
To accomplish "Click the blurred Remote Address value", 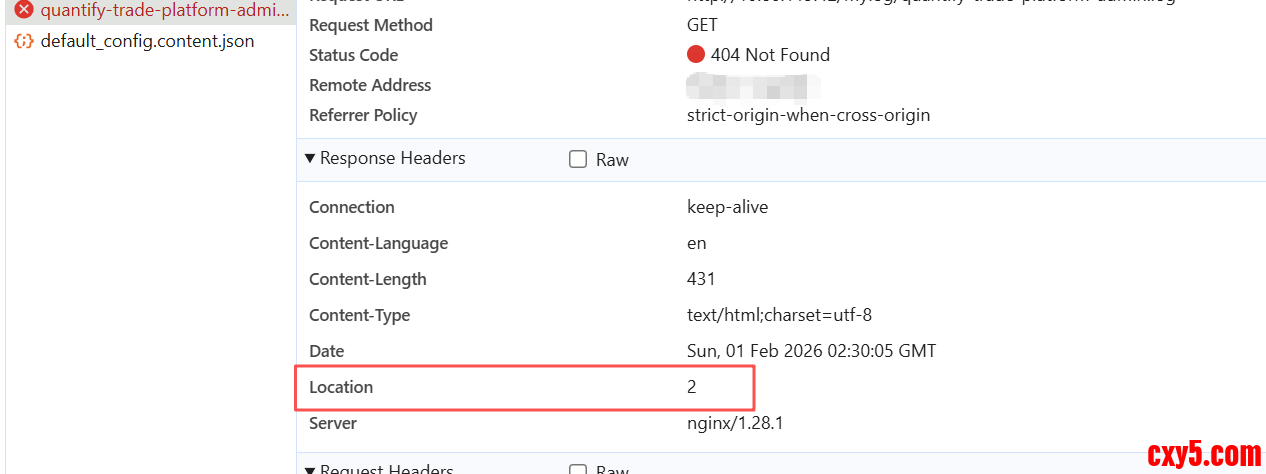I will pos(752,86).
